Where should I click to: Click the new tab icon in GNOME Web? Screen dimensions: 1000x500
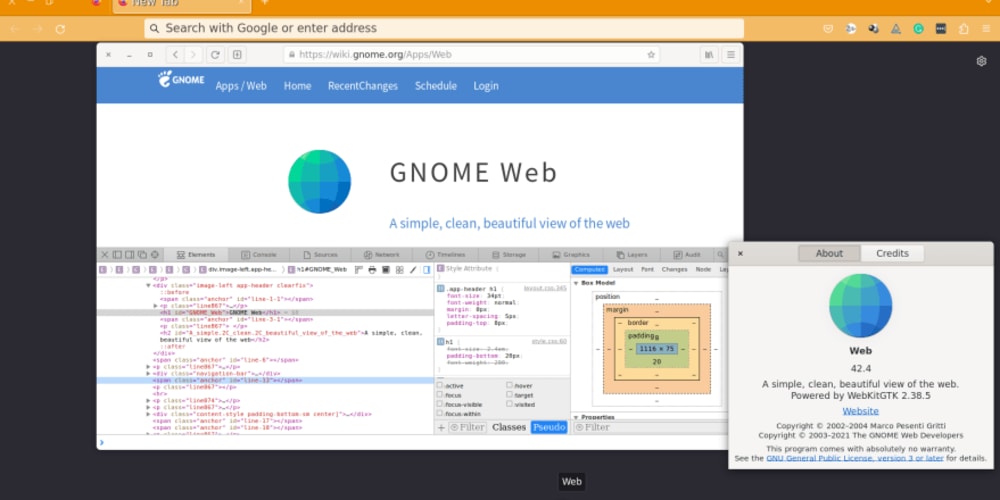click(238, 55)
